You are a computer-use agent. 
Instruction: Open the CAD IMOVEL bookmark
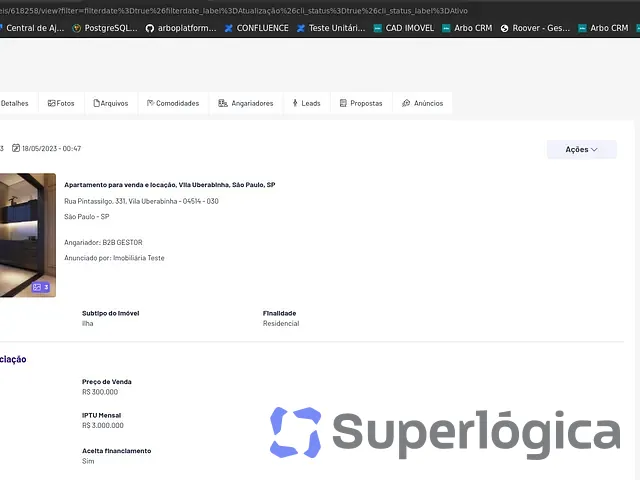[404, 28]
